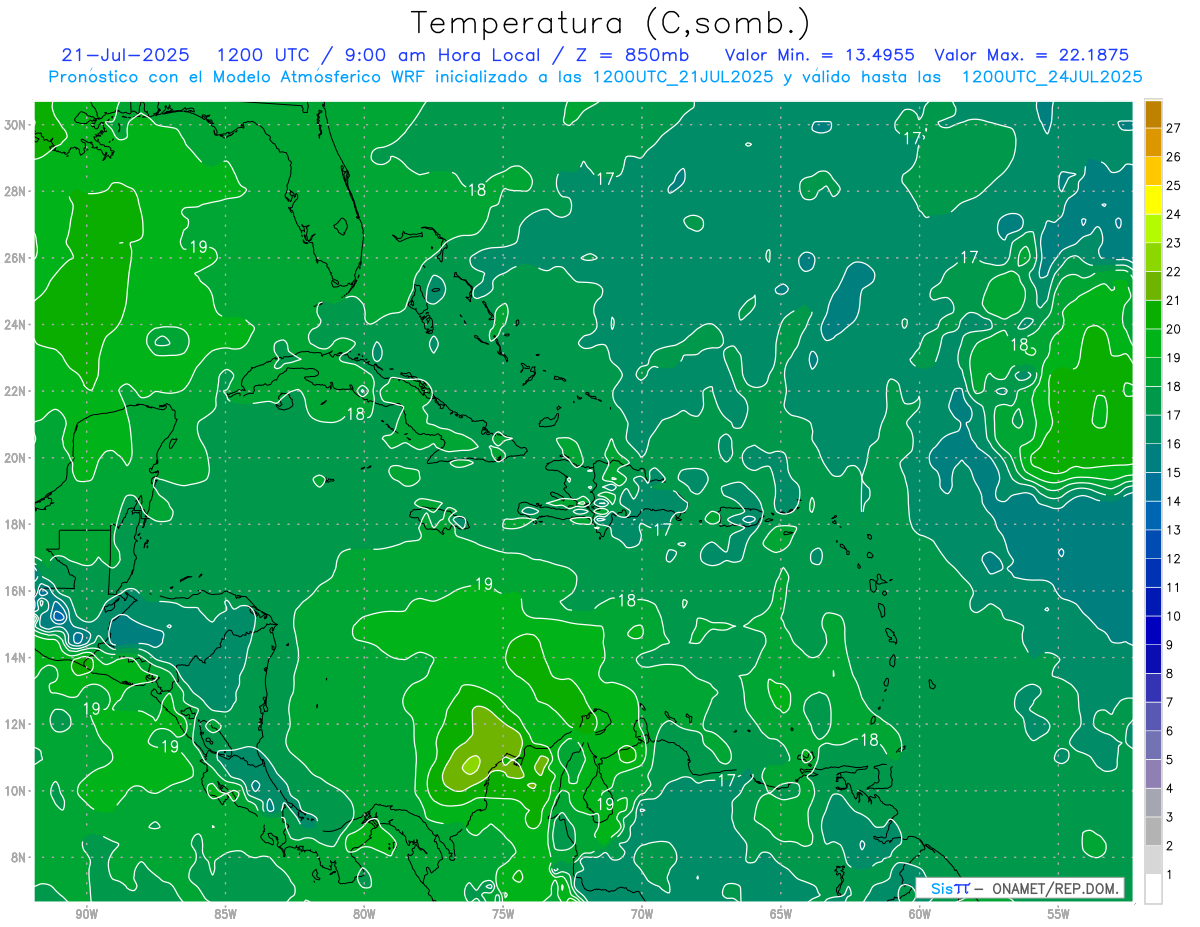The width and height of the screenshot is (1200, 927).
Task: Click the bright yellow legend swatch near 24
Action: [1153, 199]
